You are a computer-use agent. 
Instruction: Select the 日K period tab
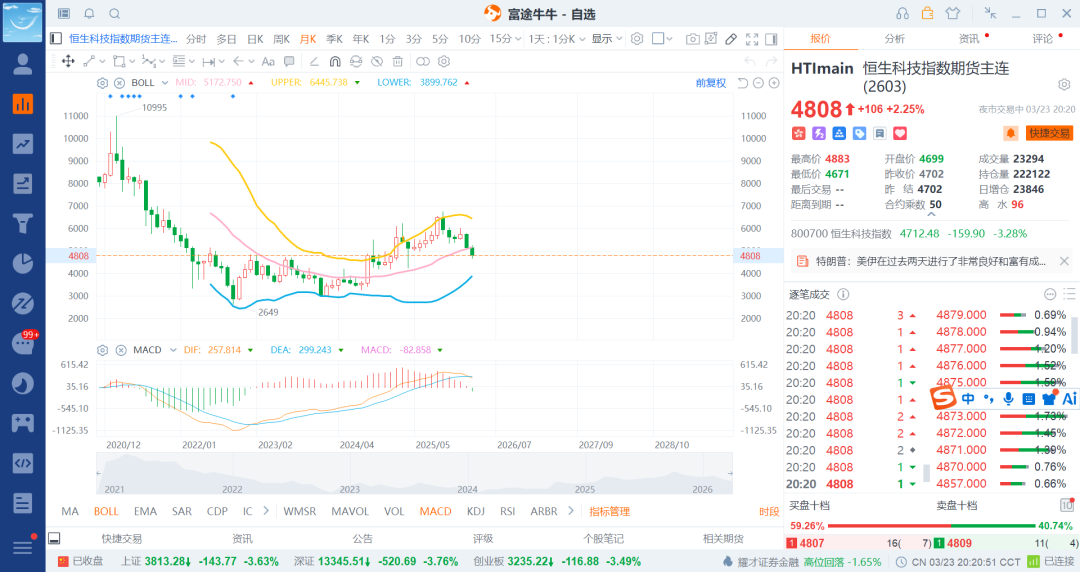(255, 39)
